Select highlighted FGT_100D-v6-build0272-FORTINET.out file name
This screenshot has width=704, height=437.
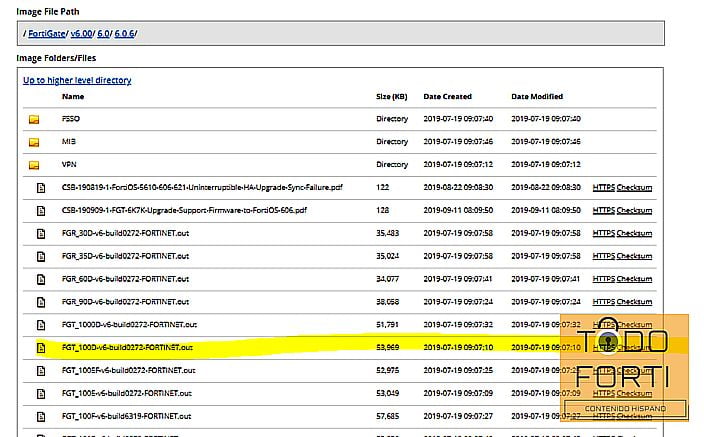tap(127, 347)
